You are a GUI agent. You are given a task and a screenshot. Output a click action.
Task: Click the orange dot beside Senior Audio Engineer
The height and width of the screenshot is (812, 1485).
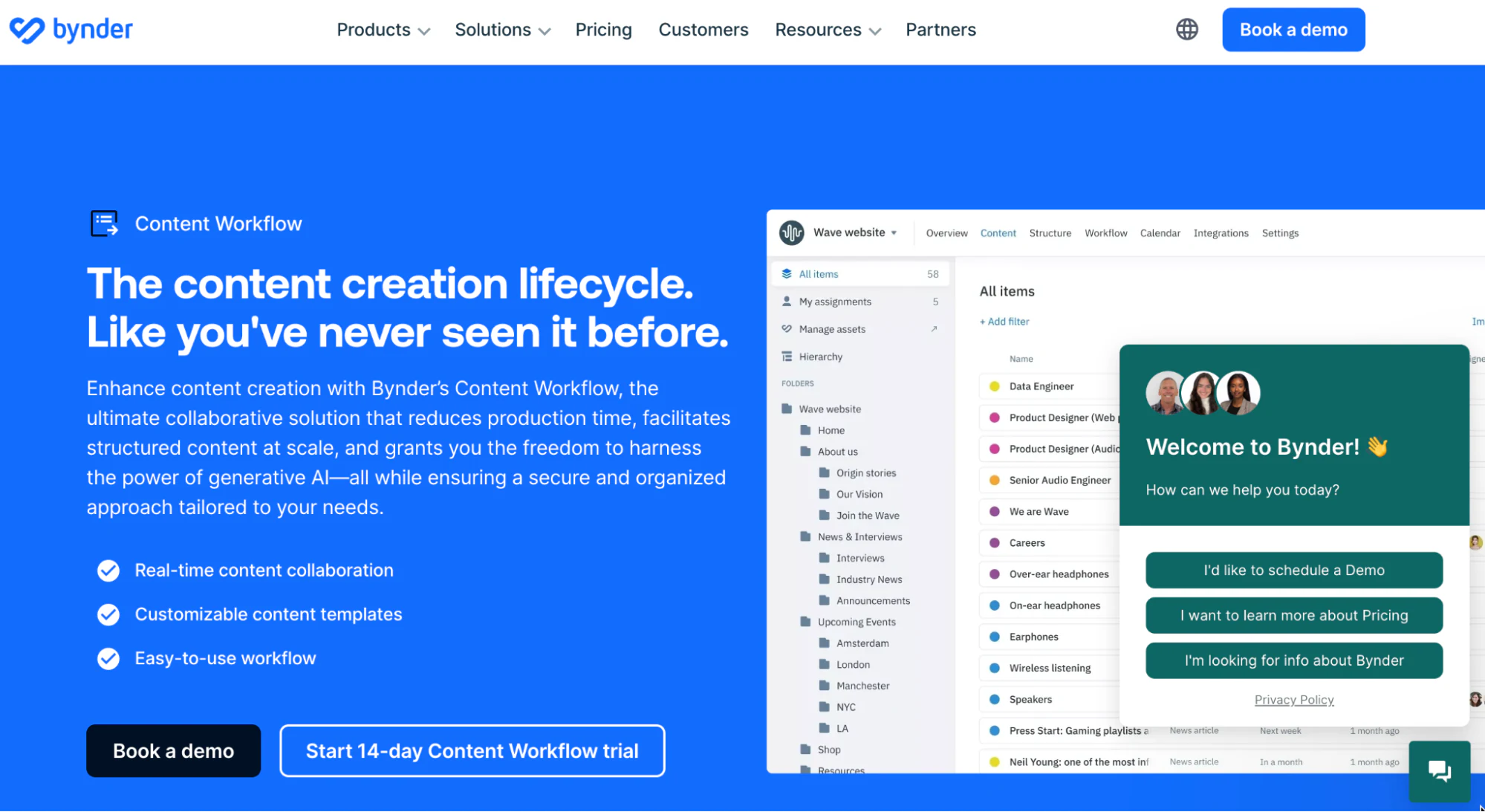(994, 480)
